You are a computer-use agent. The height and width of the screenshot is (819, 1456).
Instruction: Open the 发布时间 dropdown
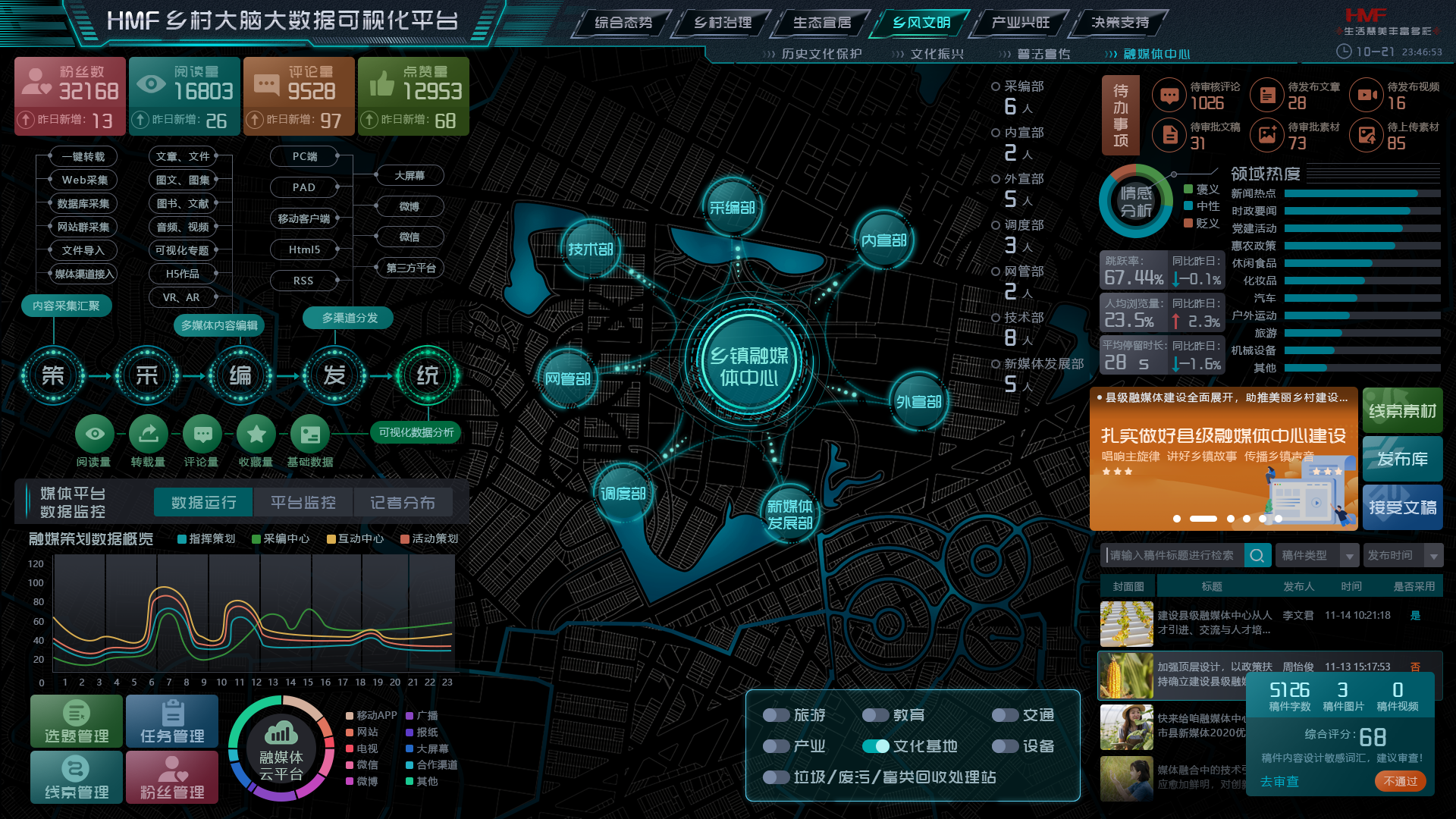(1433, 556)
